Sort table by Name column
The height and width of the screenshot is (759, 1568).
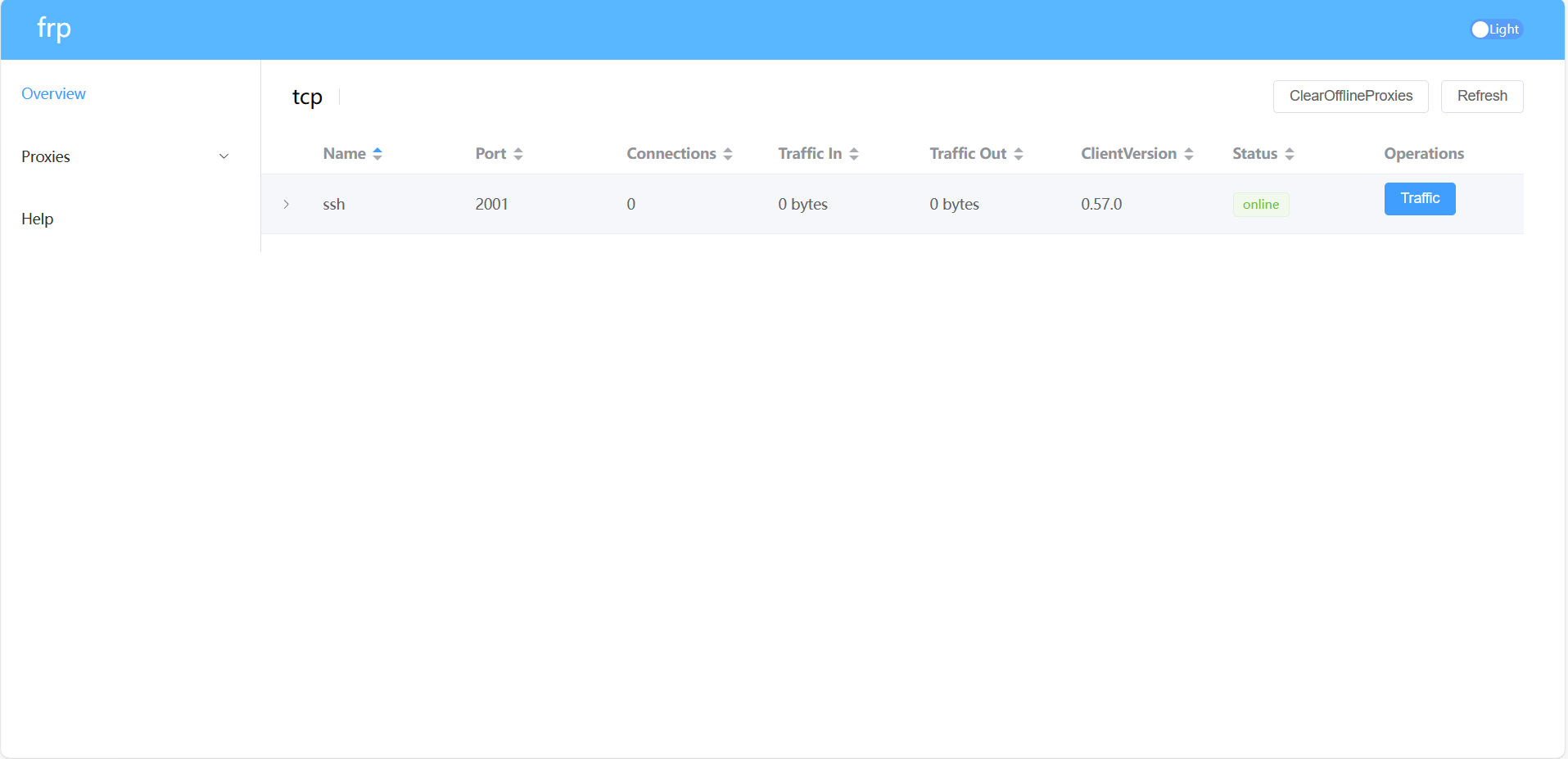[x=345, y=154]
